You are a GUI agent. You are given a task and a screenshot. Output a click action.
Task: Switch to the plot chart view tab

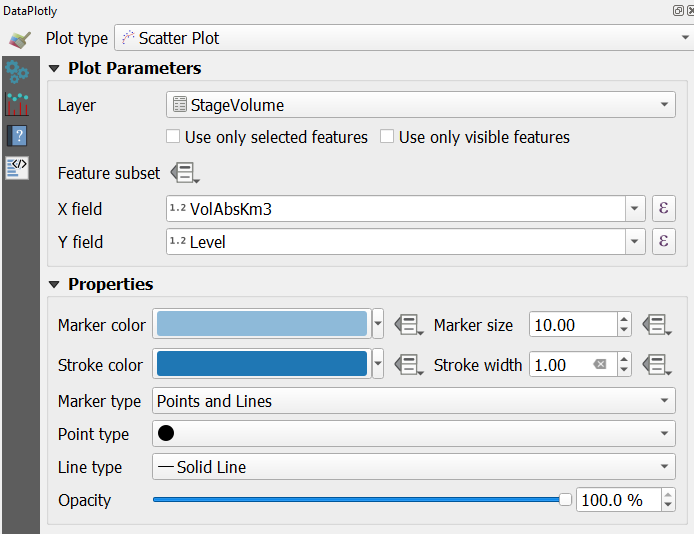coord(17,104)
